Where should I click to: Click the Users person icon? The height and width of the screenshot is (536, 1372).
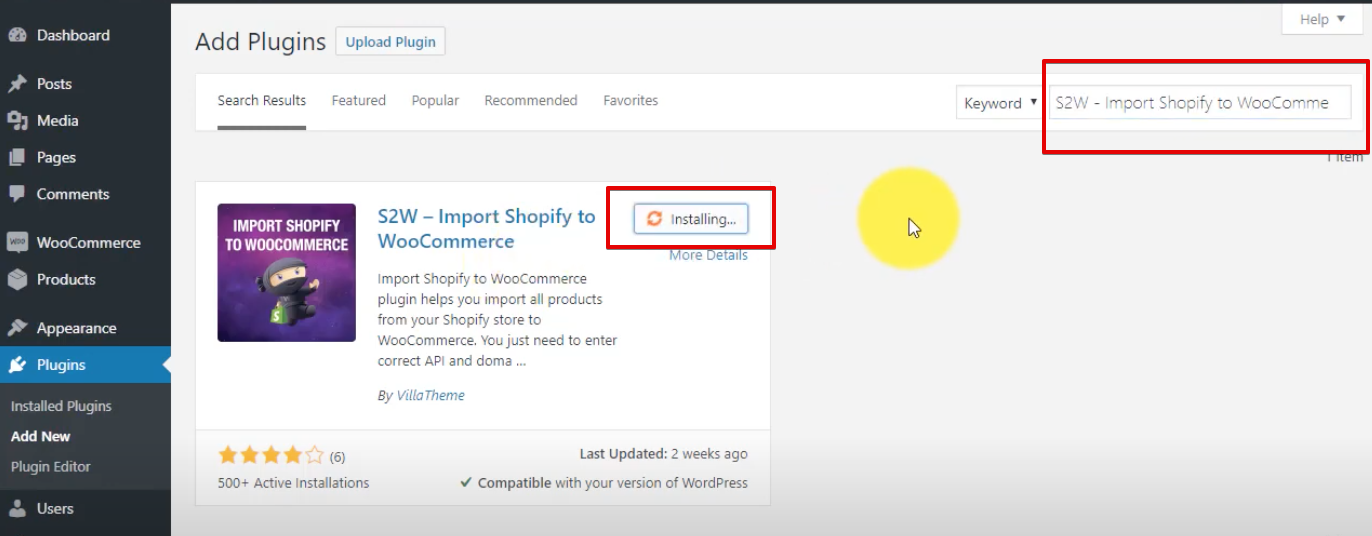point(17,508)
